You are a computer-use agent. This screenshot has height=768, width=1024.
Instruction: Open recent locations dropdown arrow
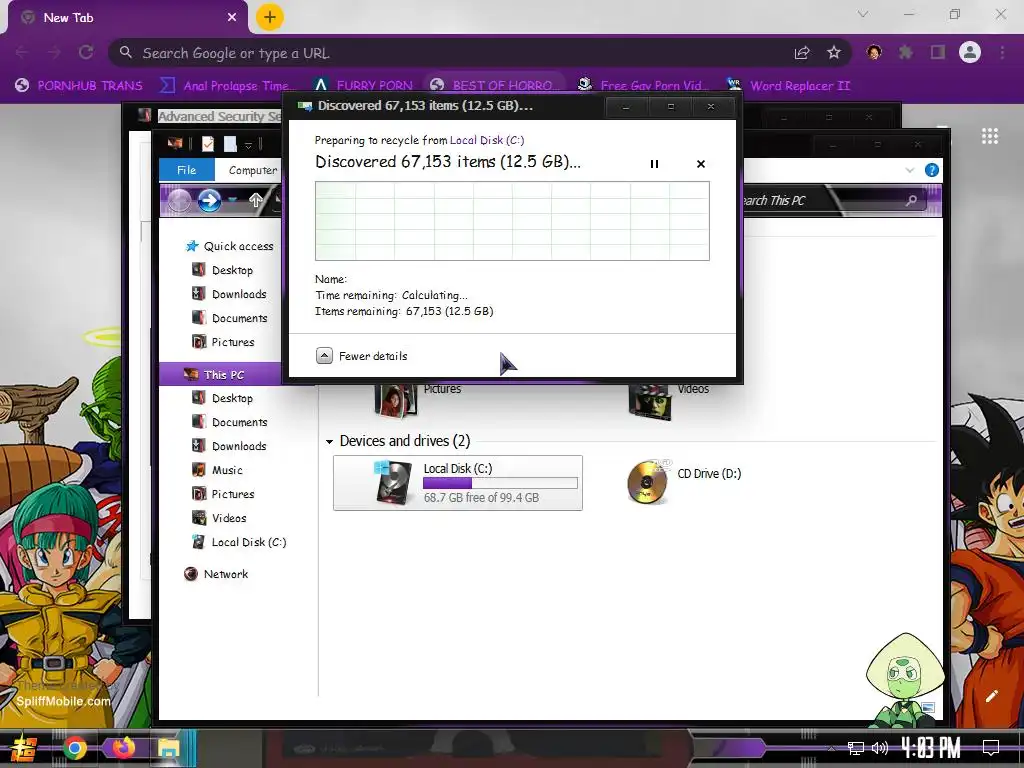(232, 200)
